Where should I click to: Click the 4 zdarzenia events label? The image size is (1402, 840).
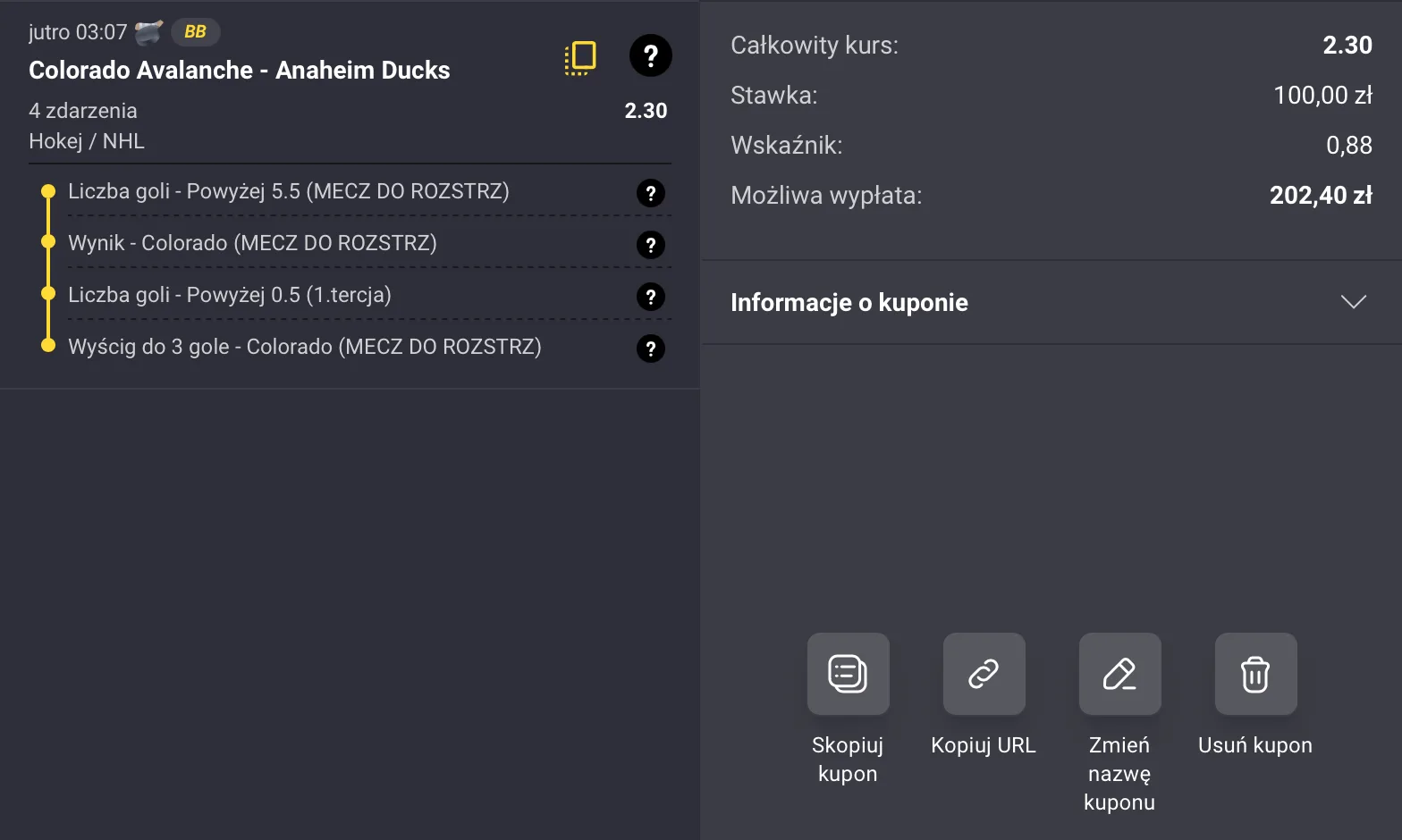[82, 111]
